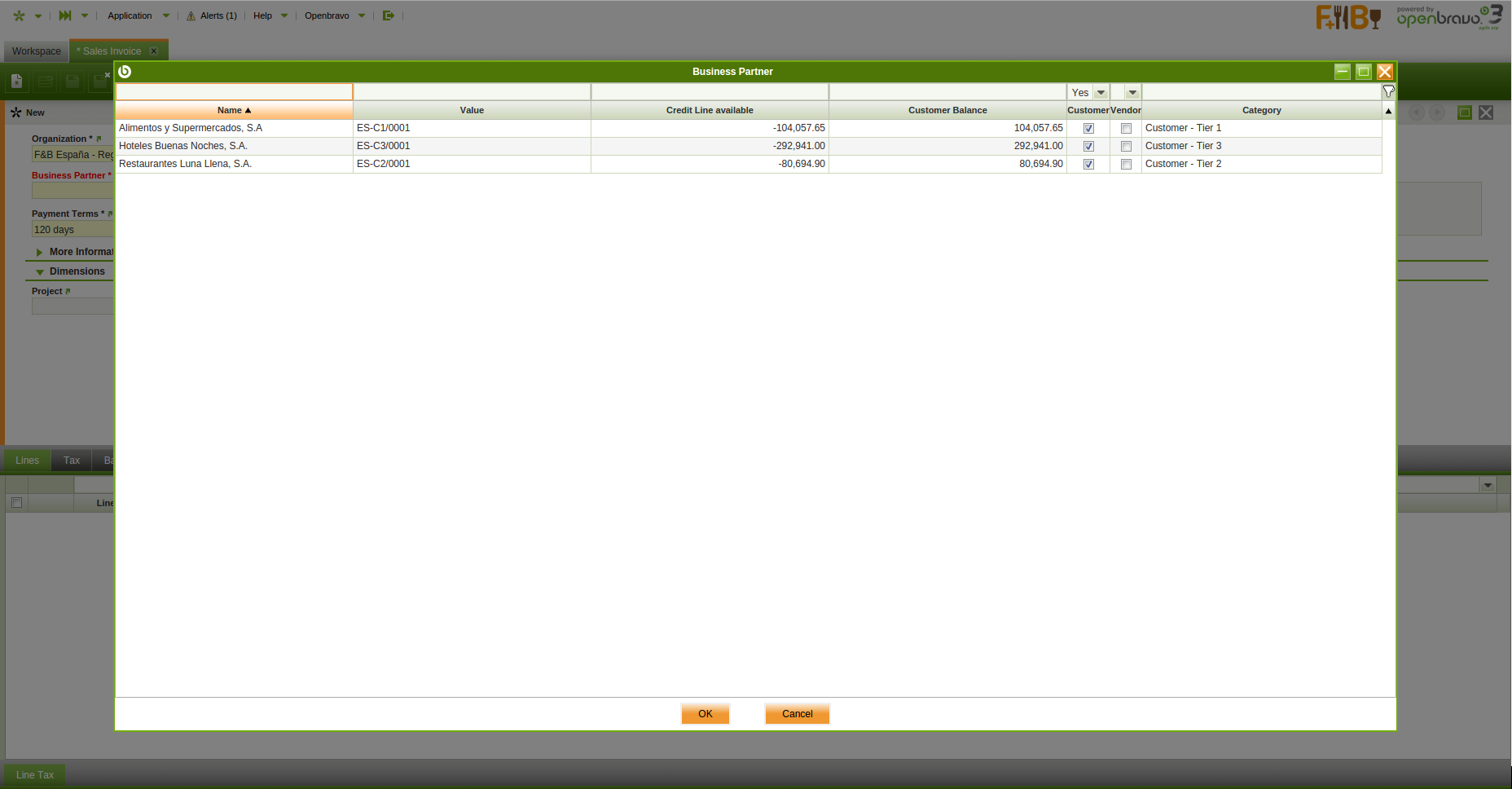Open dropdown arrow next to quick launch icon
This screenshot has height=789, width=1512.
(85, 15)
